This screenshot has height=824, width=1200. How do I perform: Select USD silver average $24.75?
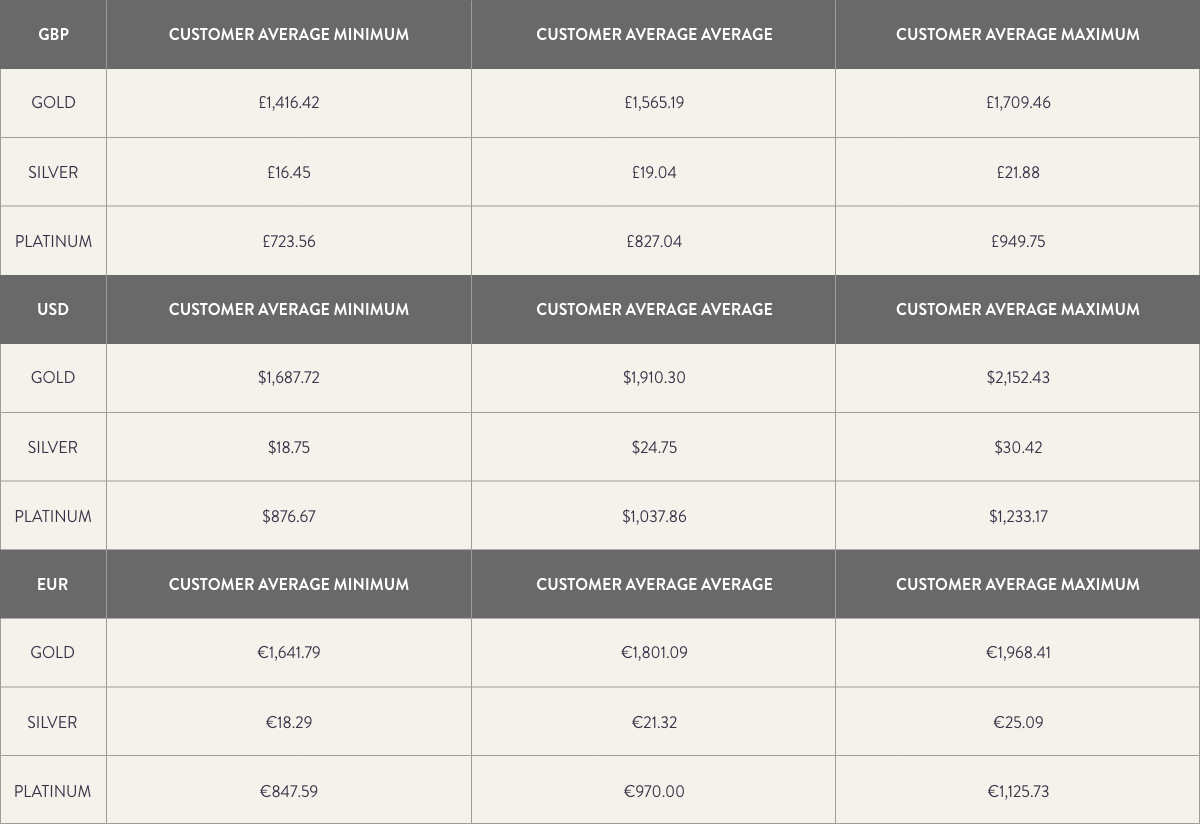pos(654,447)
